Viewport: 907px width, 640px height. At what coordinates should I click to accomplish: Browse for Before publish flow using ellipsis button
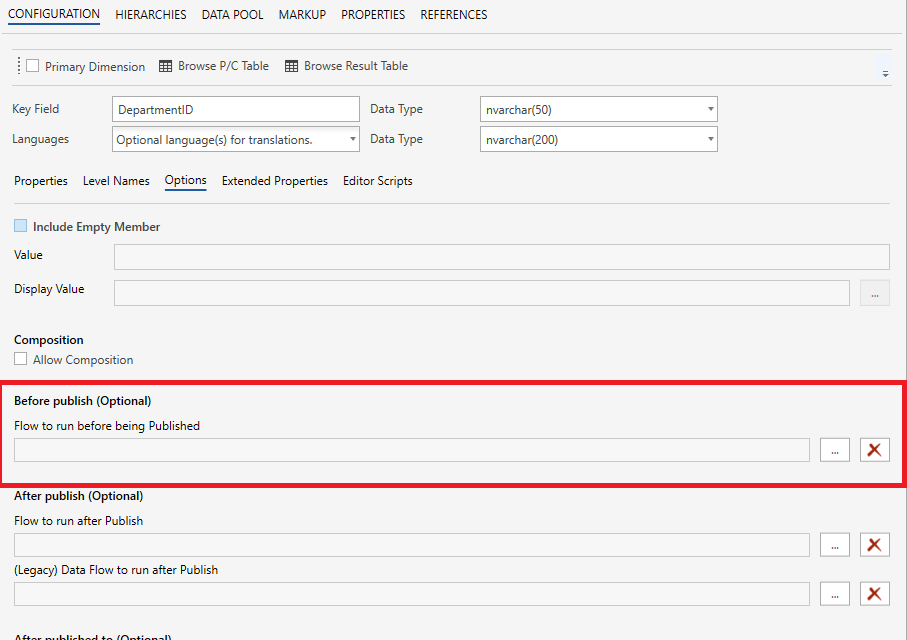coord(834,450)
